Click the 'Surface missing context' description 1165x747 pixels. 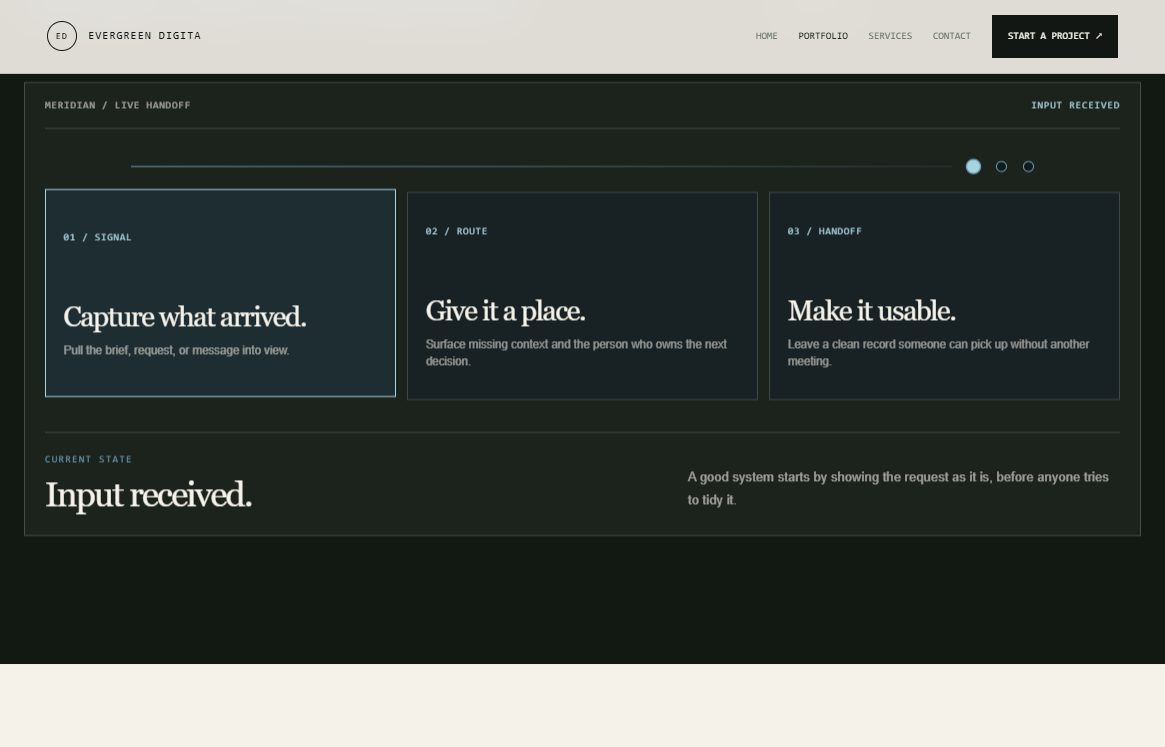coord(577,352)
